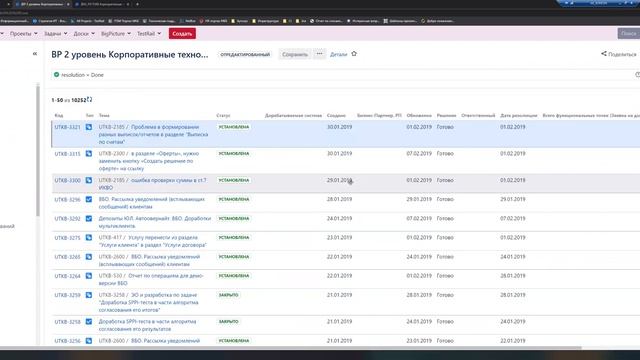Click the УСТАНОВЛЕНА status of UTKB-3321
Image resolution: width=640 pixels, height=360 pixels.
click(233, 127)
